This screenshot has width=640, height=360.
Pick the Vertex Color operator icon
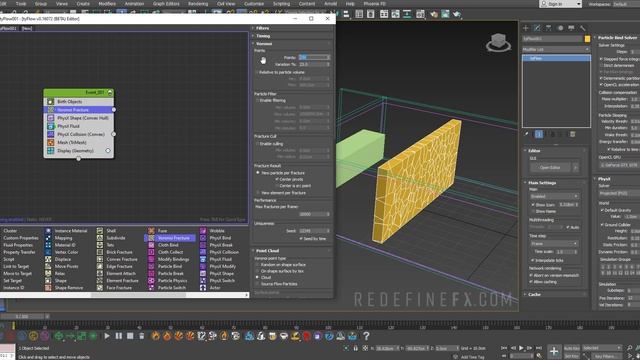pyautogui.click(x=48, y=252)
